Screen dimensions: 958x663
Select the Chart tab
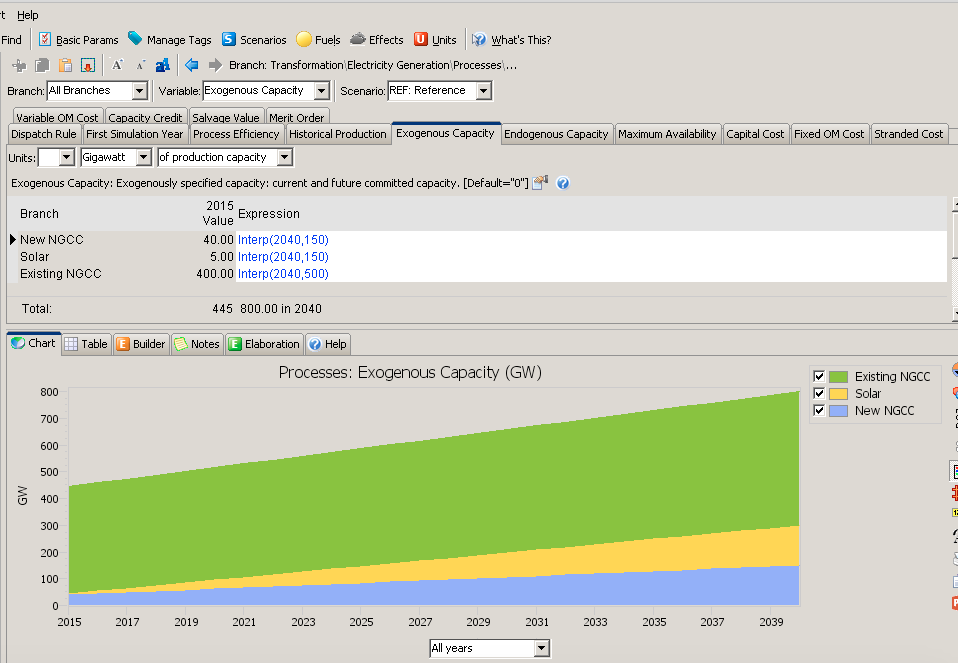34,343
